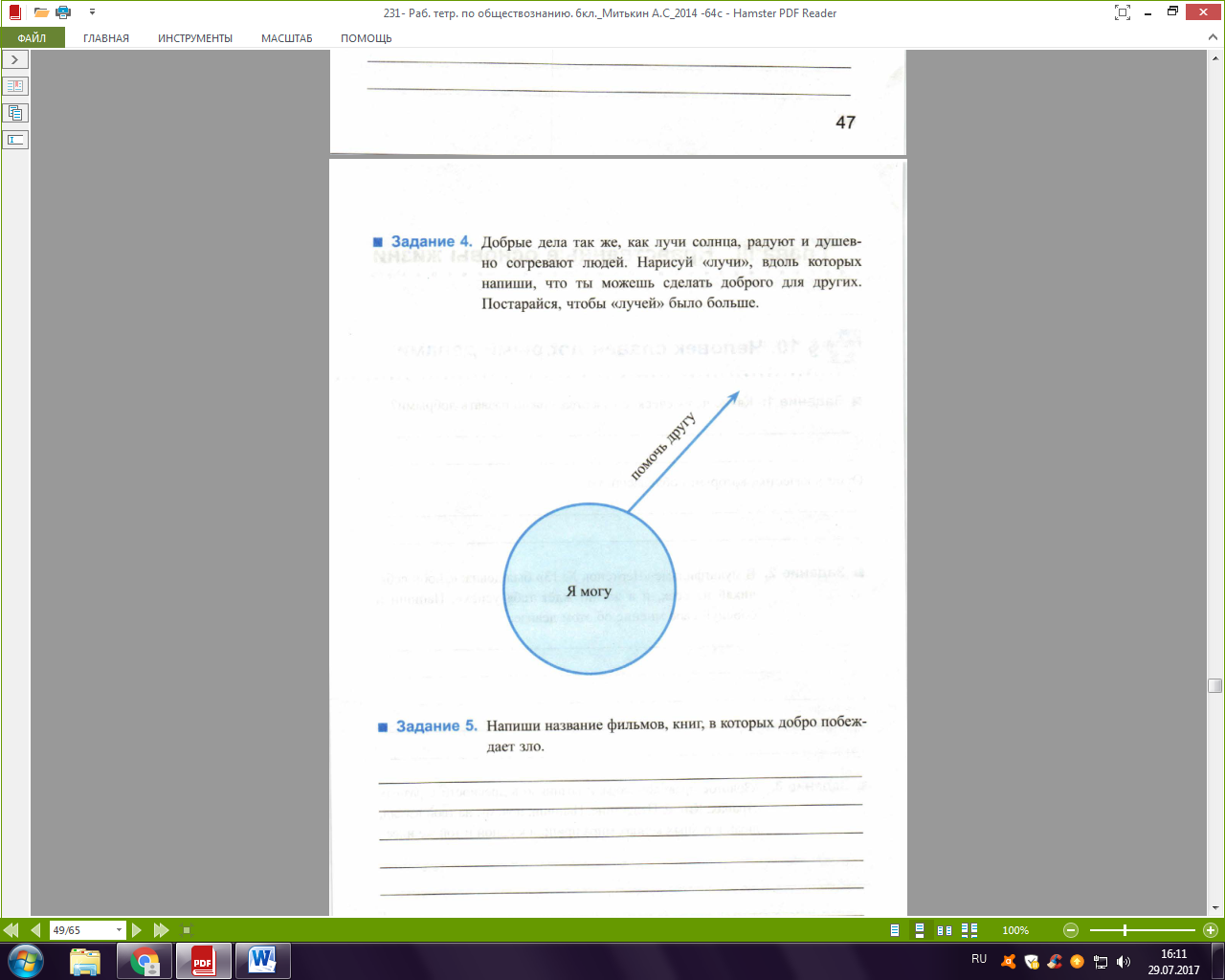This screenshot has width=1225, height=980.
Task: Jump to the last page
Action: [x=161, y=930]
